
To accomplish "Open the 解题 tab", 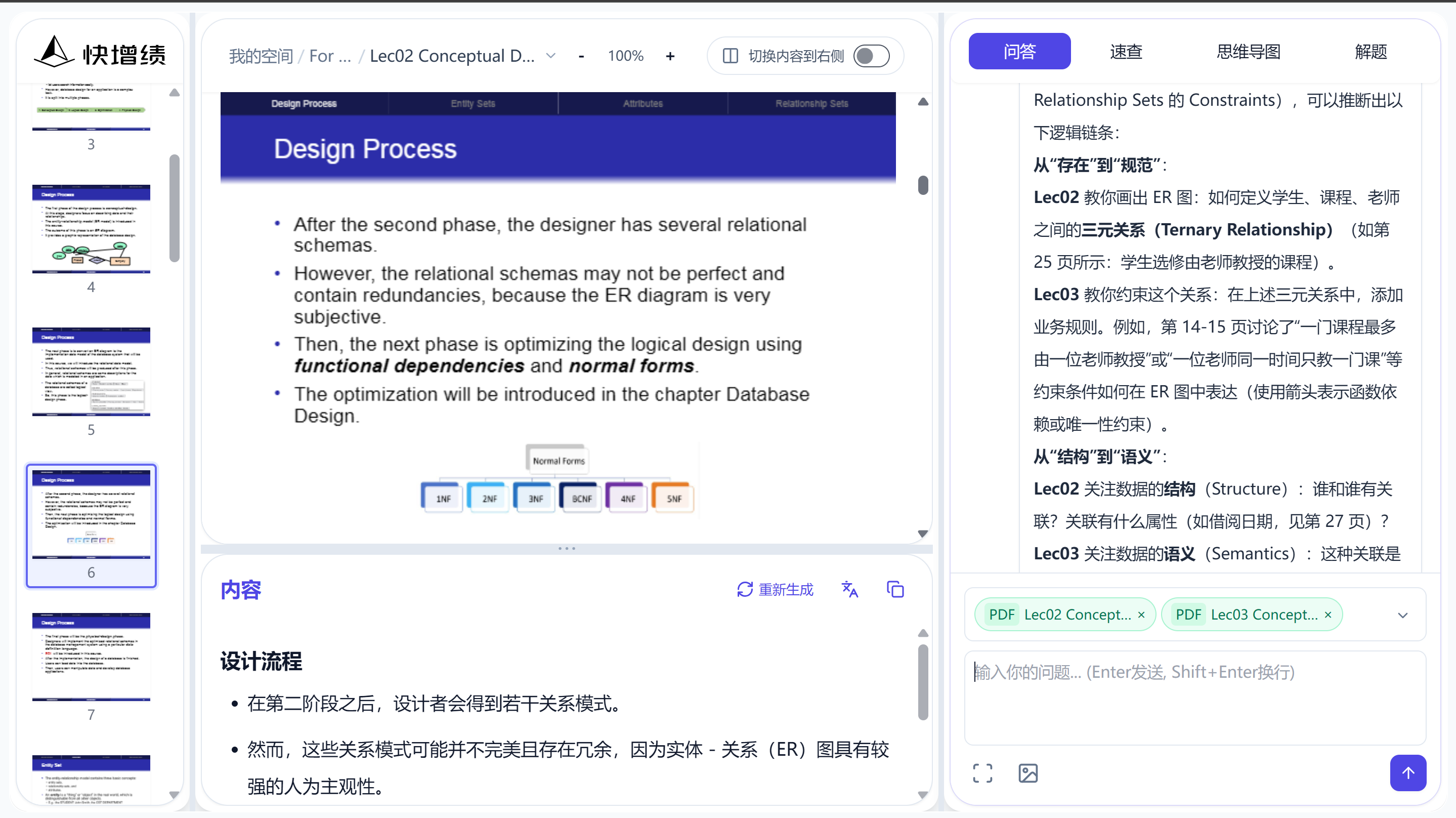I will coord(1371,52).
